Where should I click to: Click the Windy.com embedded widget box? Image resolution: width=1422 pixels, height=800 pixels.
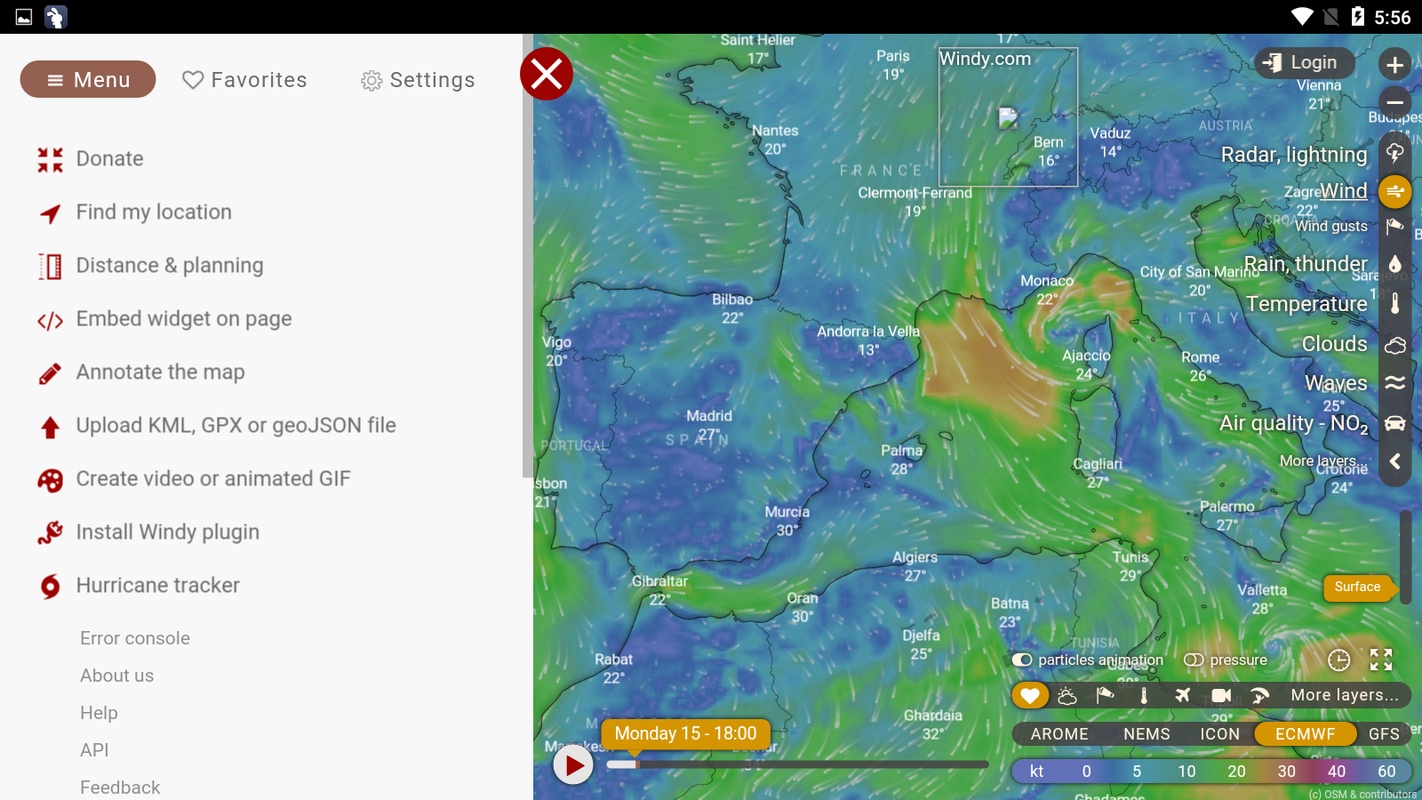point(1008,116)
